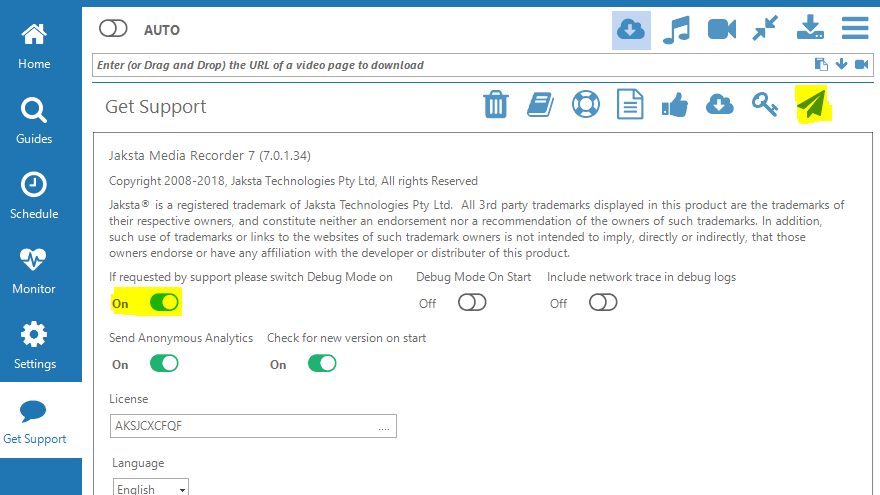Open the Monitor section

(34, 271)
